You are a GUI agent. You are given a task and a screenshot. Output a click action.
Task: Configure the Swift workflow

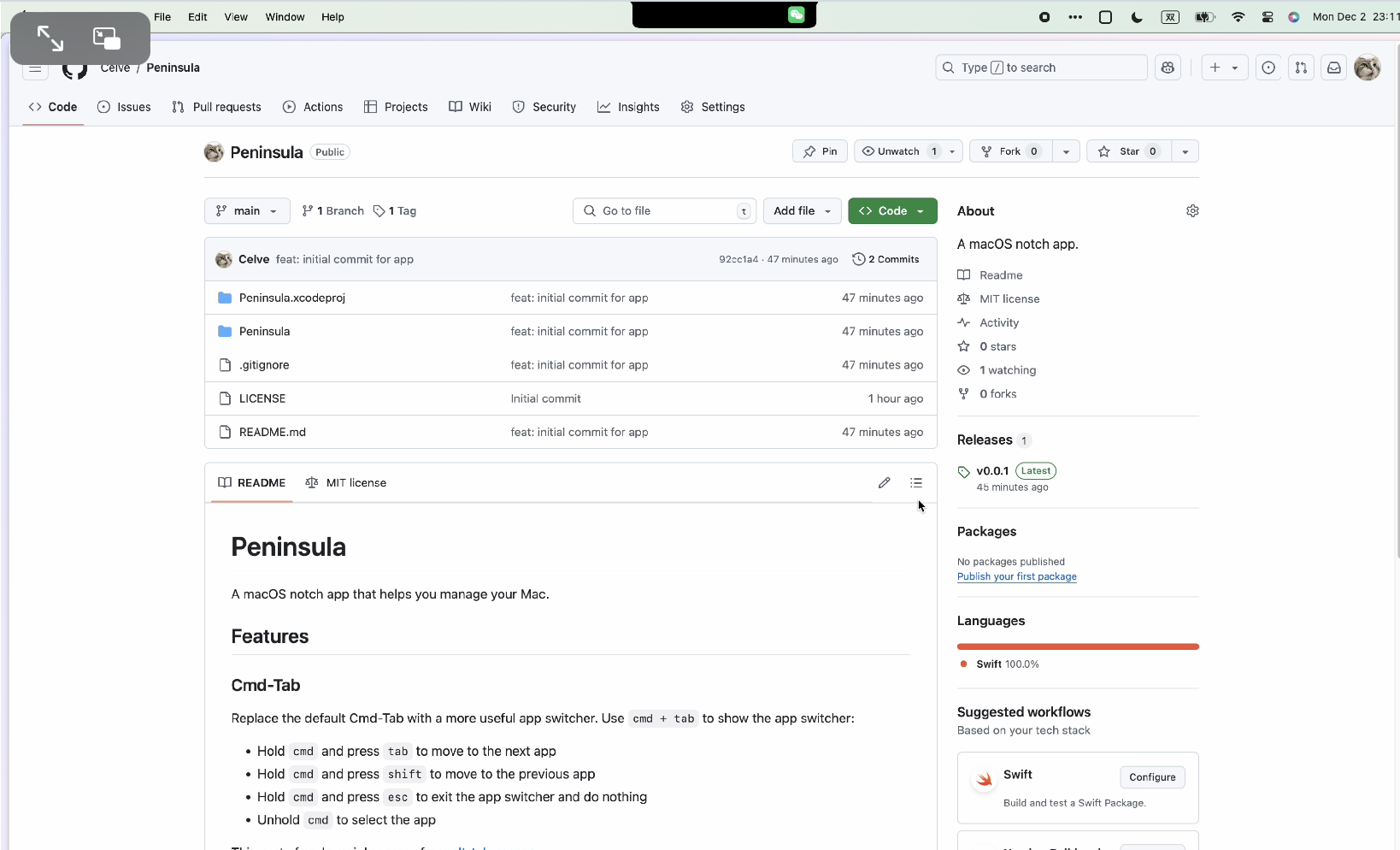(x=1152, y=777)
